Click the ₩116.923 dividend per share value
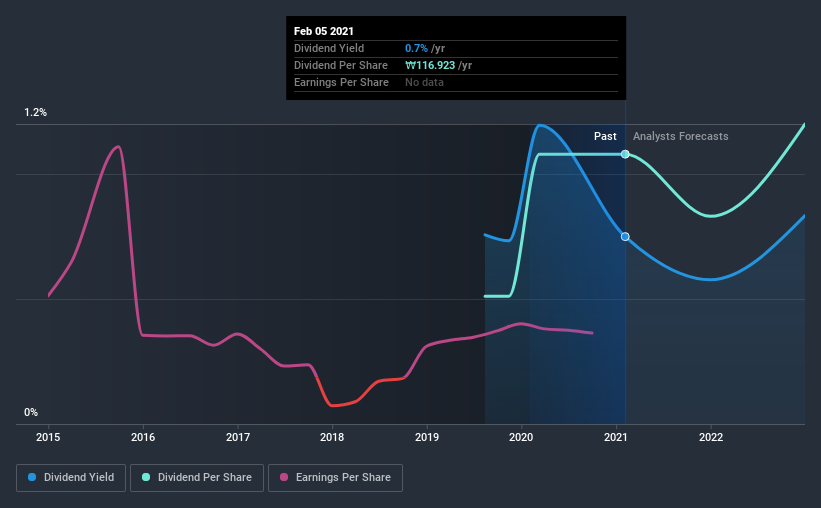Image resolution: width=821 pixels, height=508 pixels. [x=430, y=65]
